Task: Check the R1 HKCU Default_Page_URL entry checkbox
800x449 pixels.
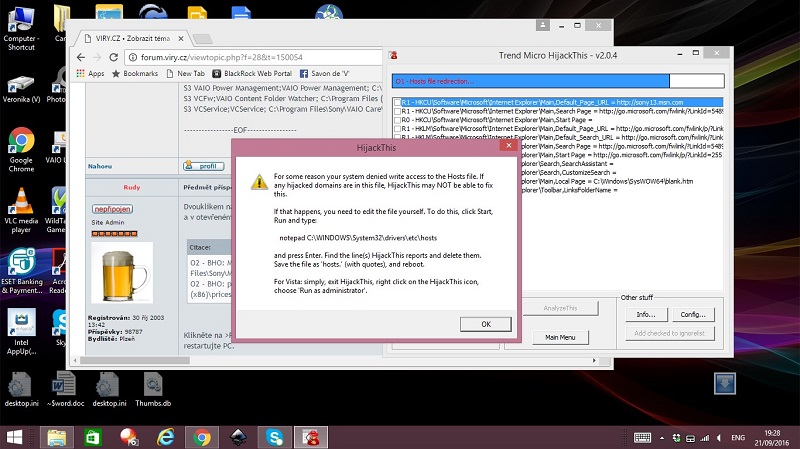Action: click(397, 102)
